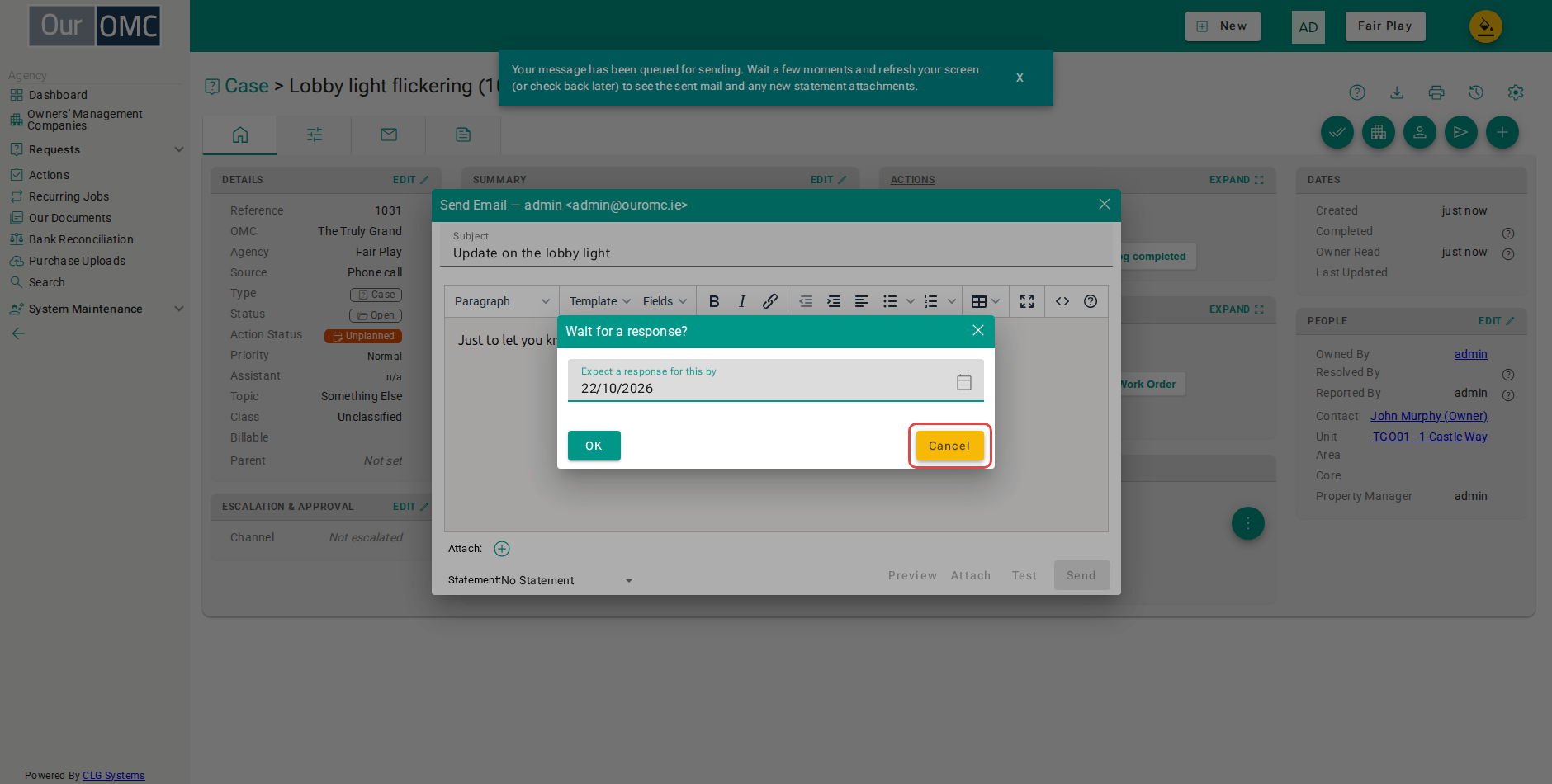Open the case settings gear icon
1552x784 pixels.
pyautogui.click(x=1516, y=92)
